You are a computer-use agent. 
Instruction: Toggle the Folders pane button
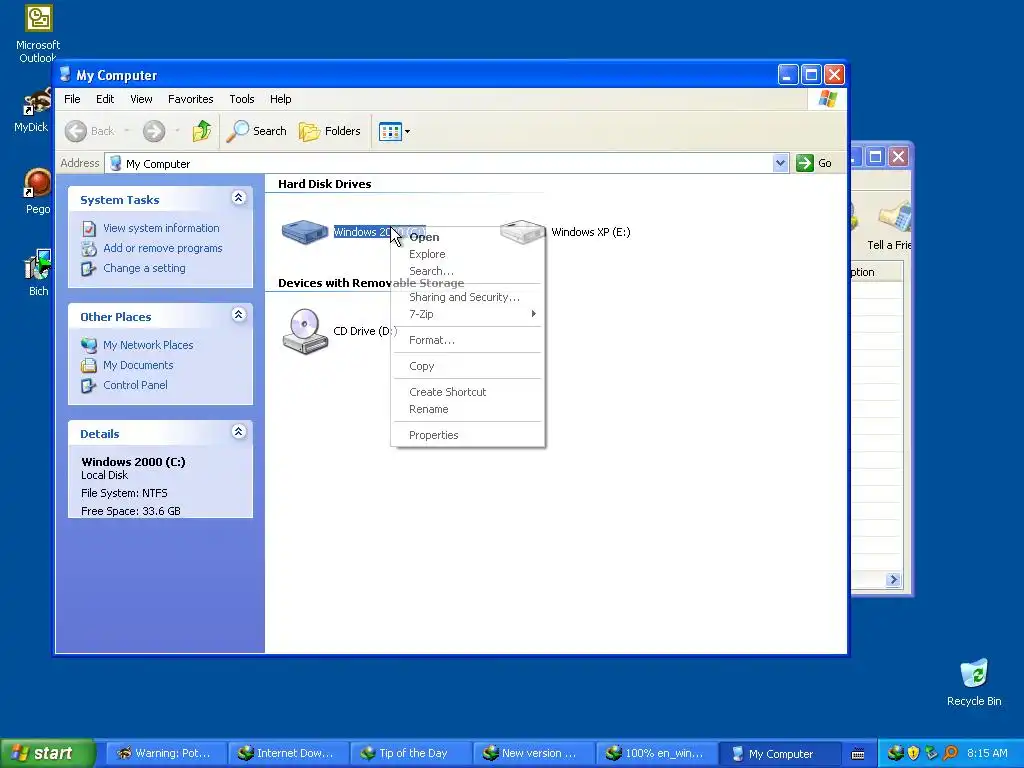point(330,131)
